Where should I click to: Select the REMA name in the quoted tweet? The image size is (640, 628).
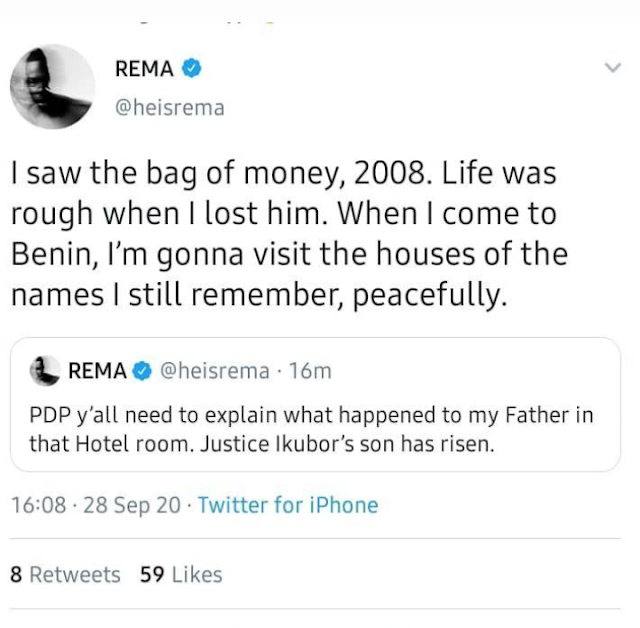click(97, 372)
